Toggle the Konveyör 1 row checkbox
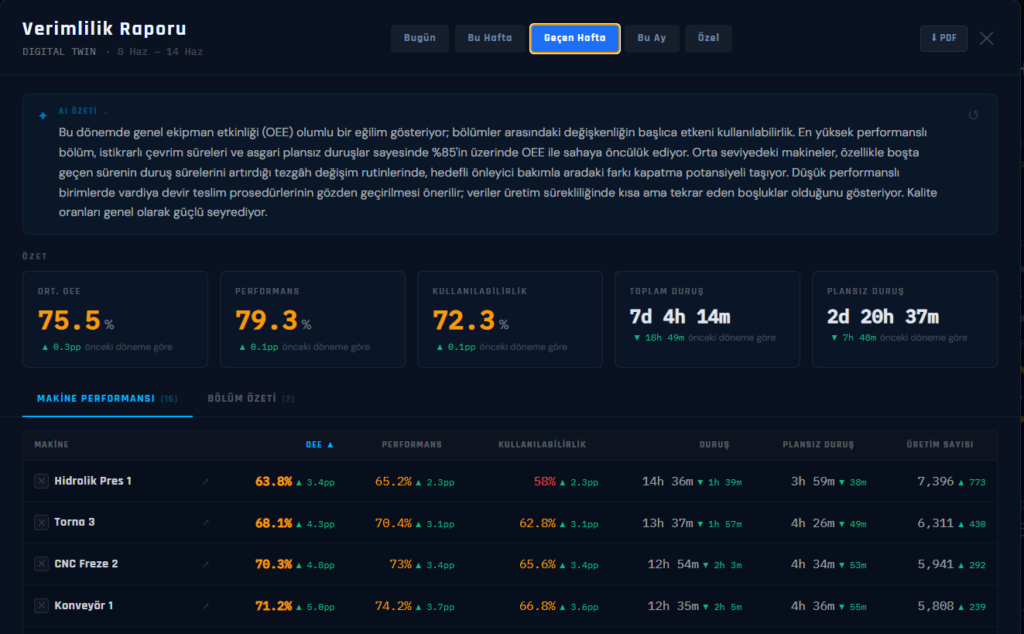The image size is (1024, 634). [41, 605]
